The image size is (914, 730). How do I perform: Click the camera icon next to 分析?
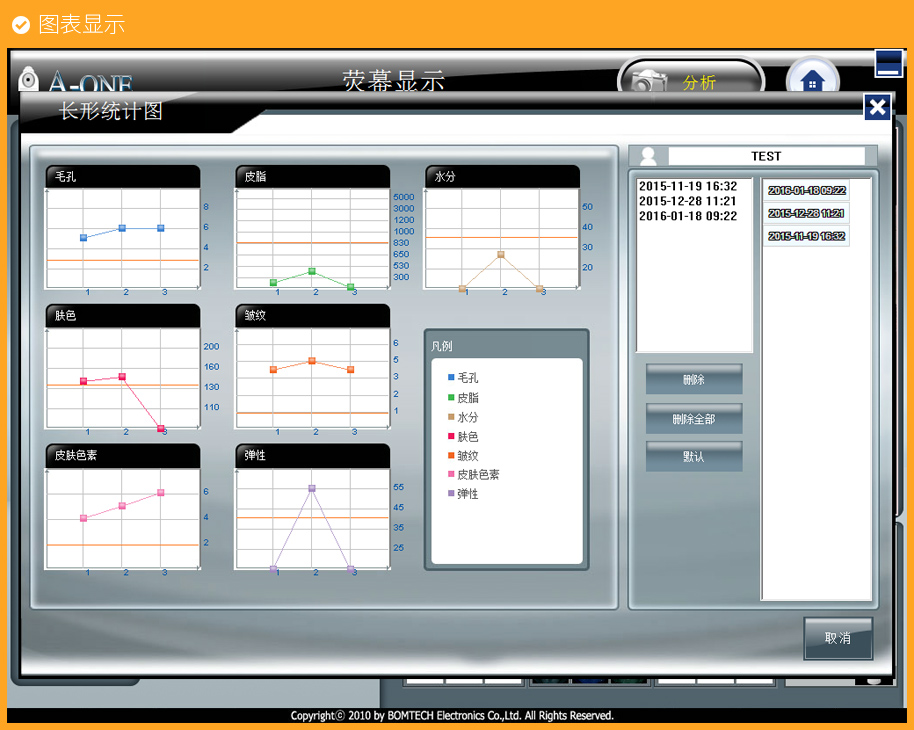(x=650, y=82)
